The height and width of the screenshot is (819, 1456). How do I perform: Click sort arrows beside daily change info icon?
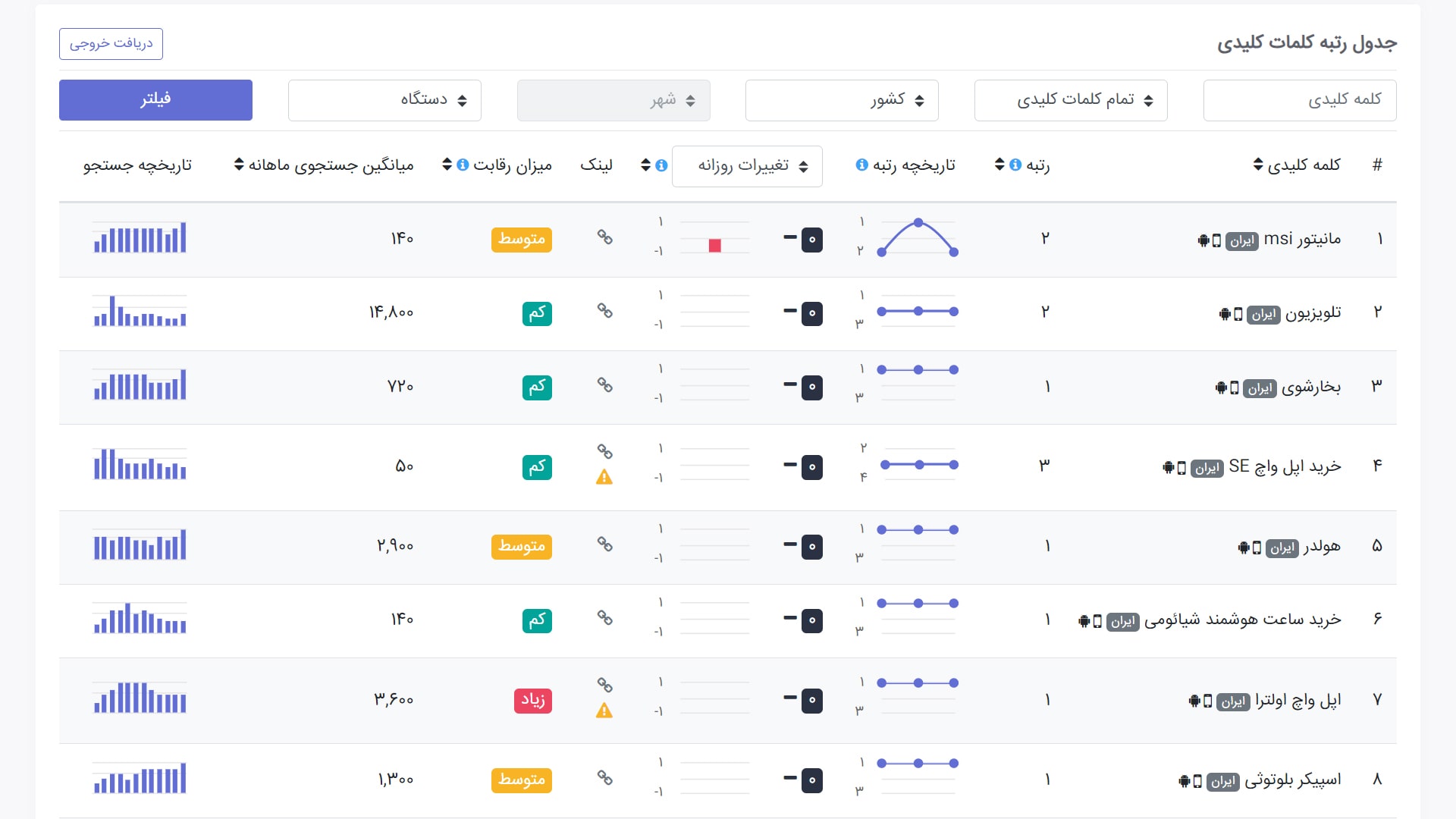(x=645, y=165)
